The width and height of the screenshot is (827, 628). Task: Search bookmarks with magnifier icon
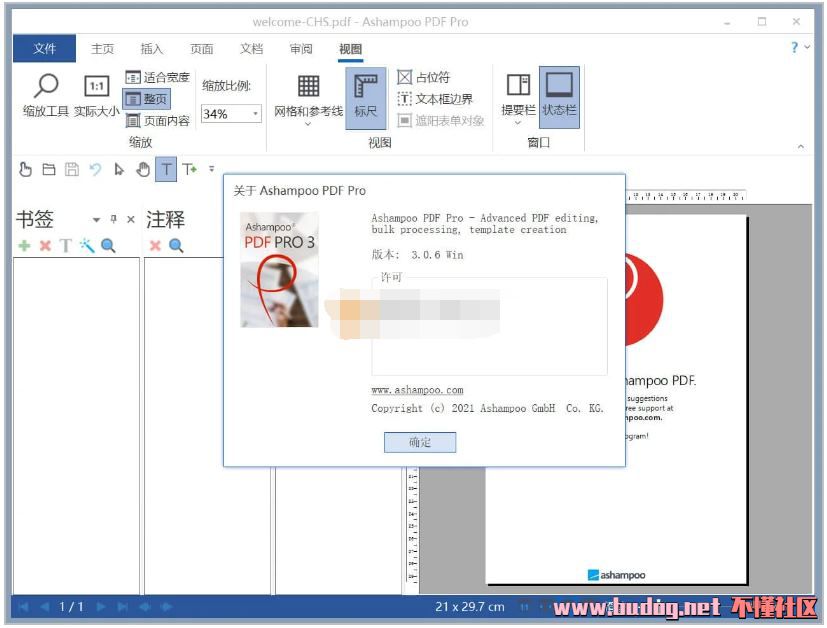[x=108, y=245]
